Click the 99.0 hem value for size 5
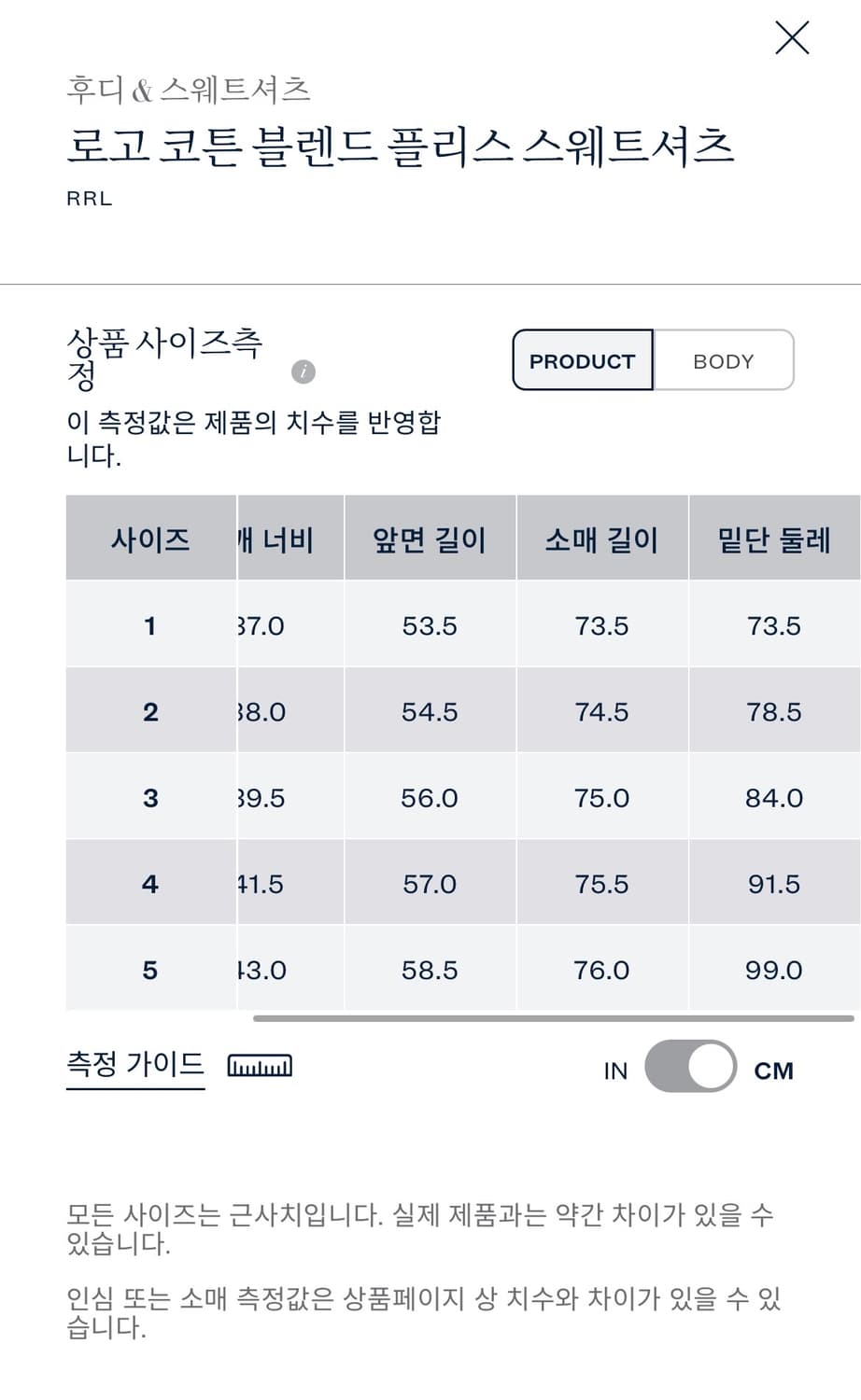 point(773,970)
